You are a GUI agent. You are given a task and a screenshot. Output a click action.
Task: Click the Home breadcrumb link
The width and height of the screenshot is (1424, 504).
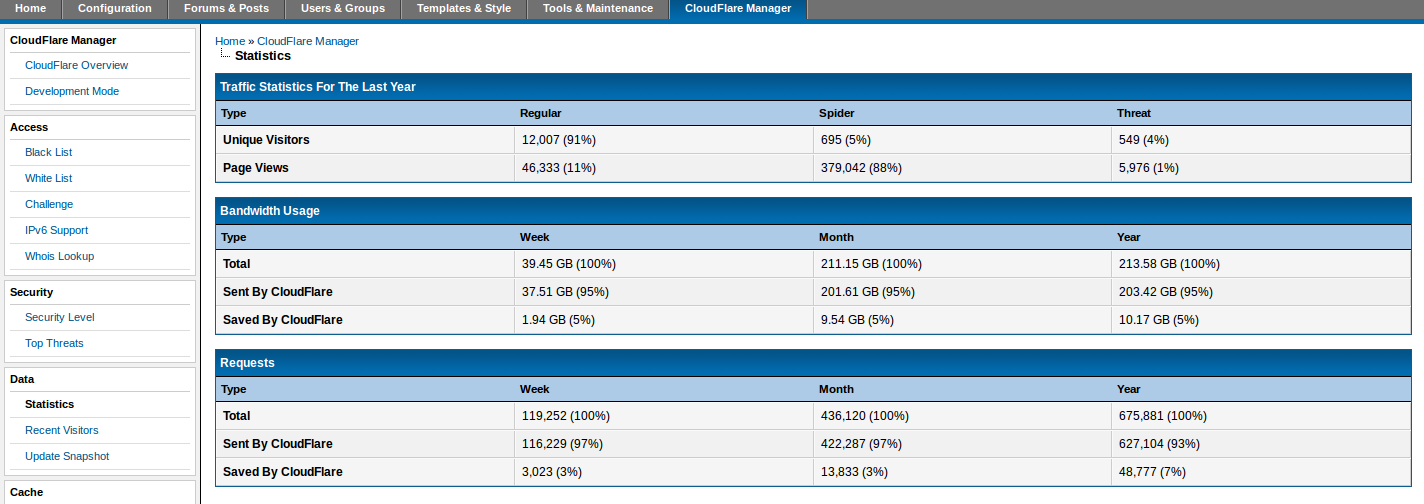coord(229,41)
